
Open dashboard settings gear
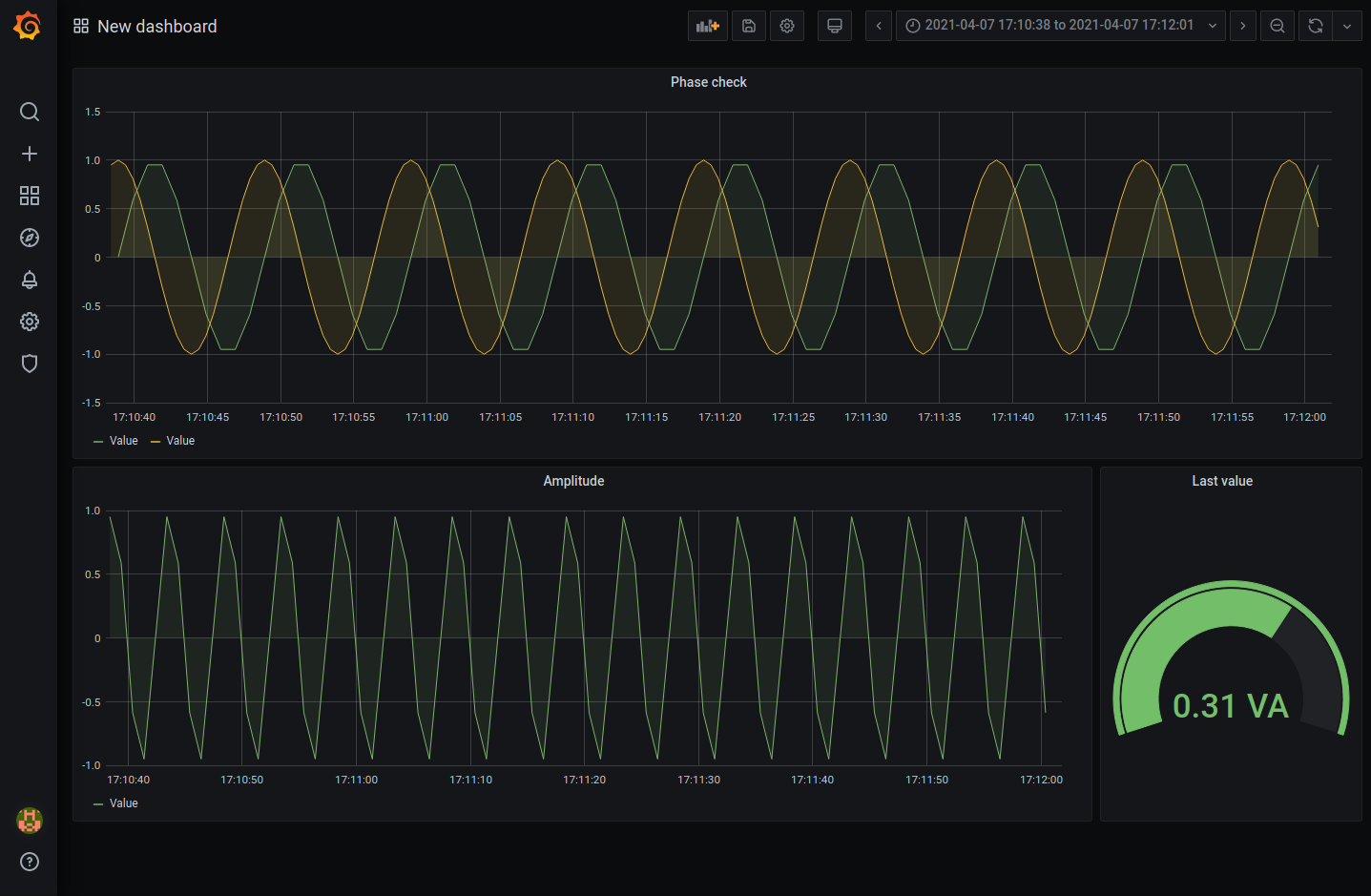[x=786, y=25]
